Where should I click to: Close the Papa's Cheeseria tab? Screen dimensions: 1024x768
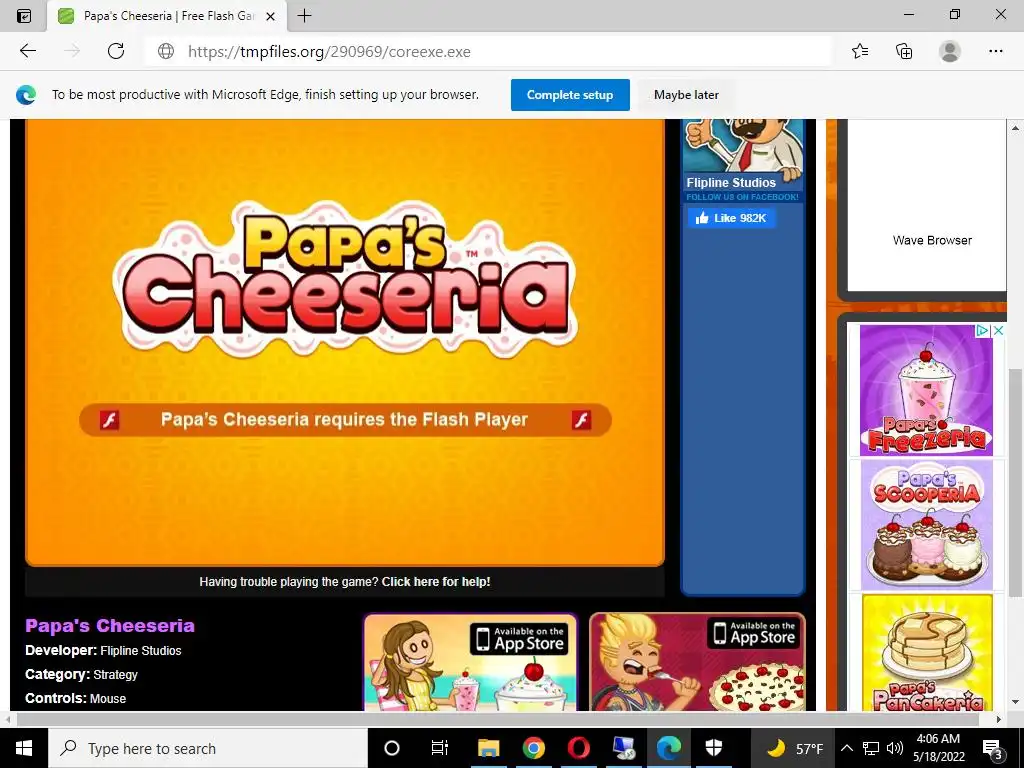click(x=270, y=16)
